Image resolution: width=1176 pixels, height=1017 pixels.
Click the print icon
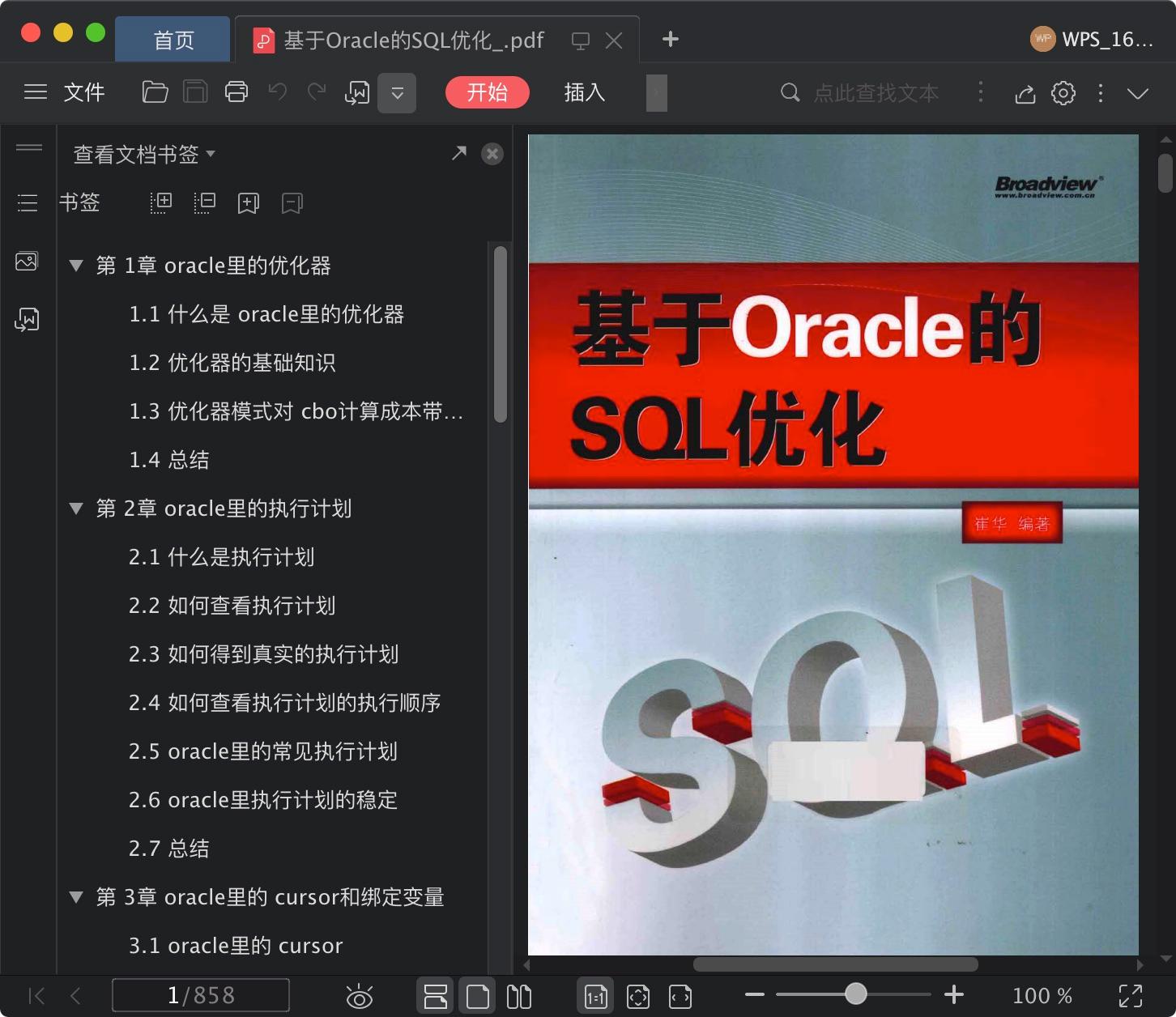236,92
